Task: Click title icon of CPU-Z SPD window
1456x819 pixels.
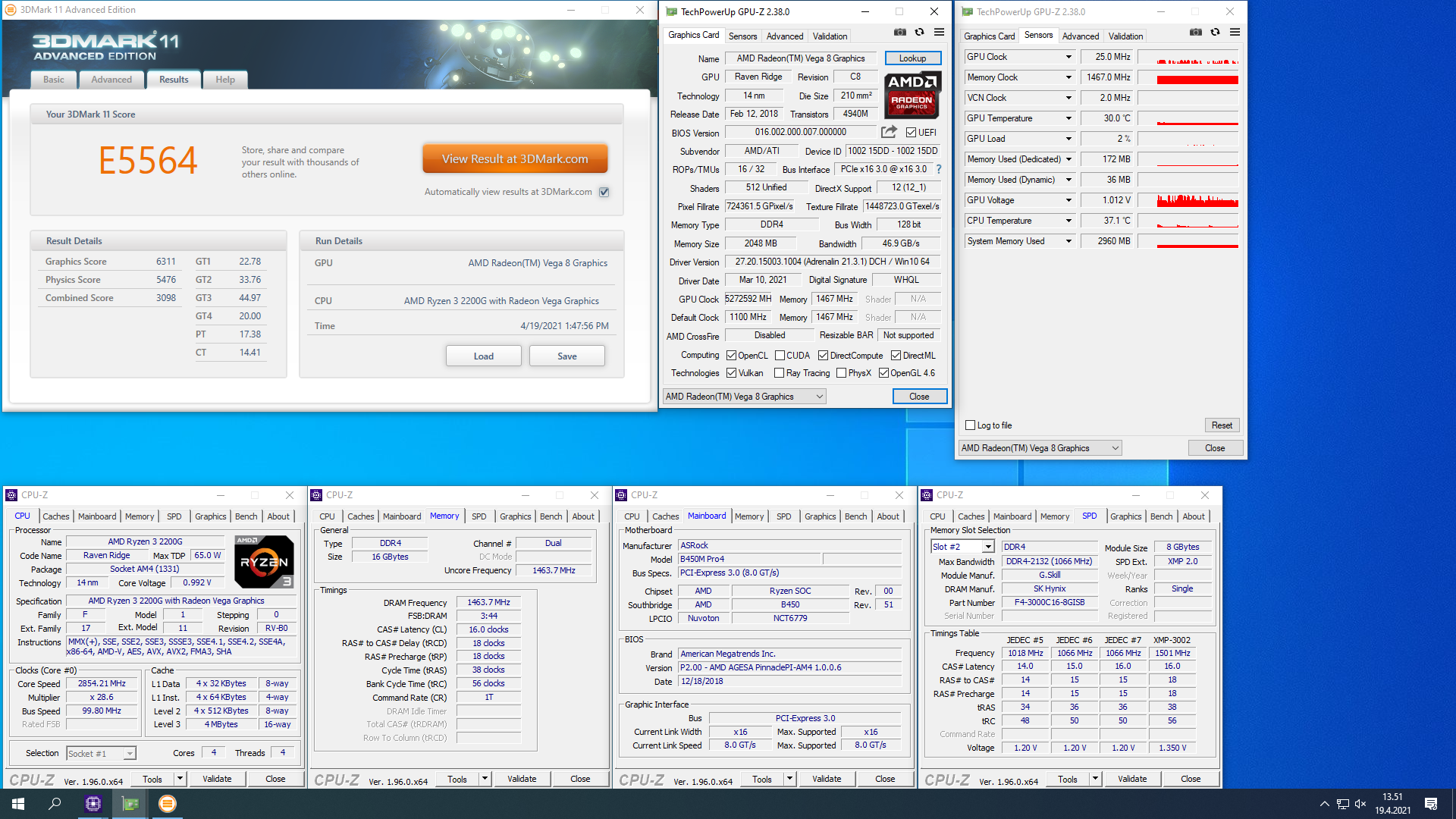Action: 927,495
